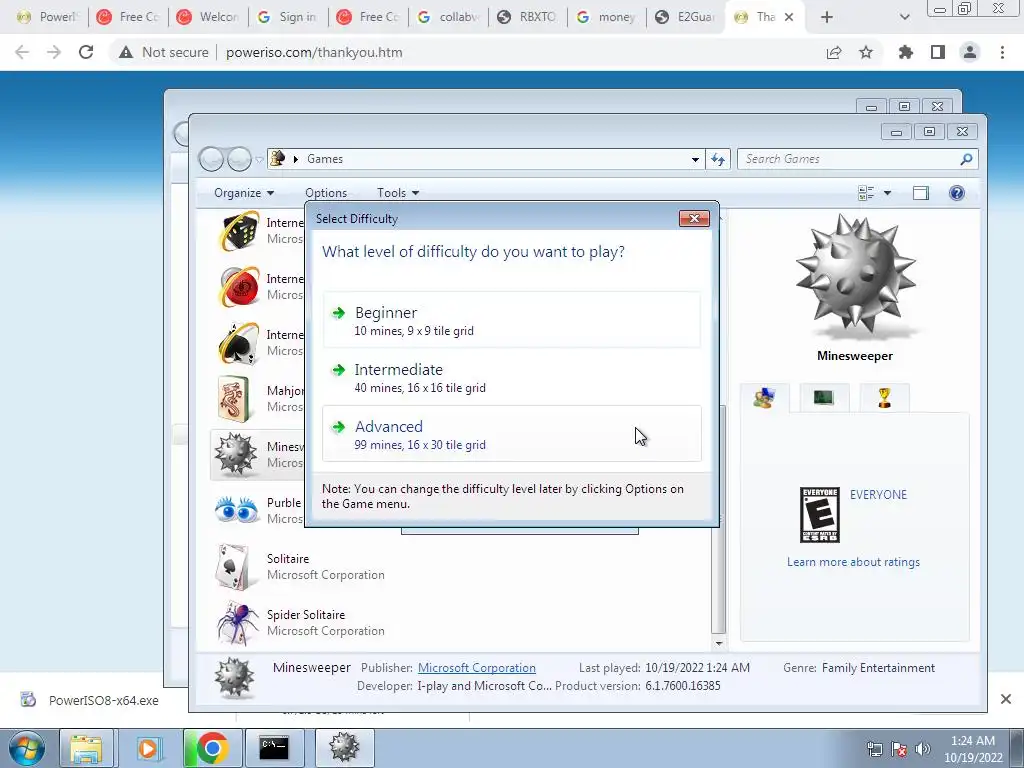Toggle Chrome side panel
The width and height of the screenshot is (1024, 768).
[x=938, y=52]
